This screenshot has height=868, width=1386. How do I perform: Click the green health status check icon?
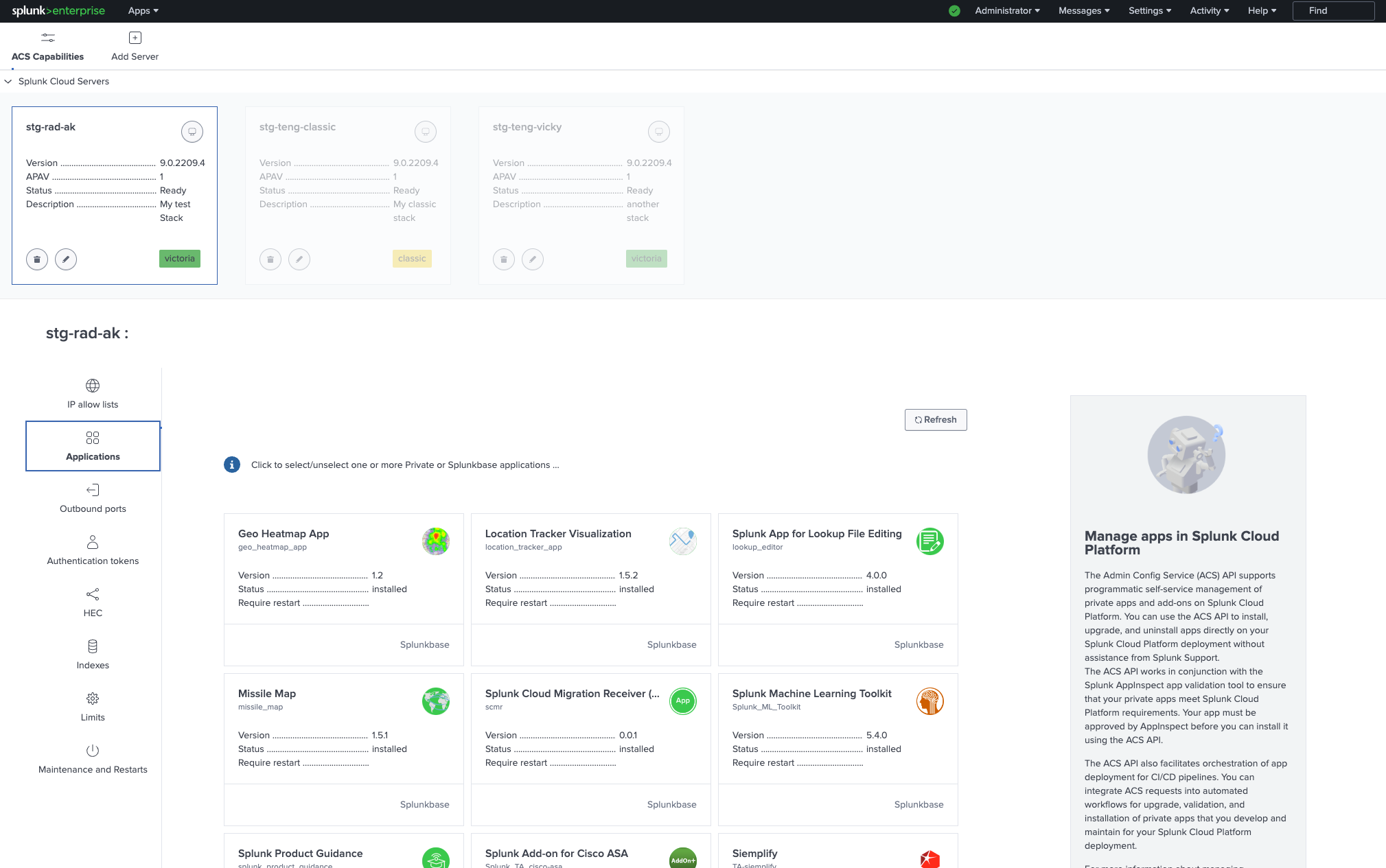click(x=954, y=10)
